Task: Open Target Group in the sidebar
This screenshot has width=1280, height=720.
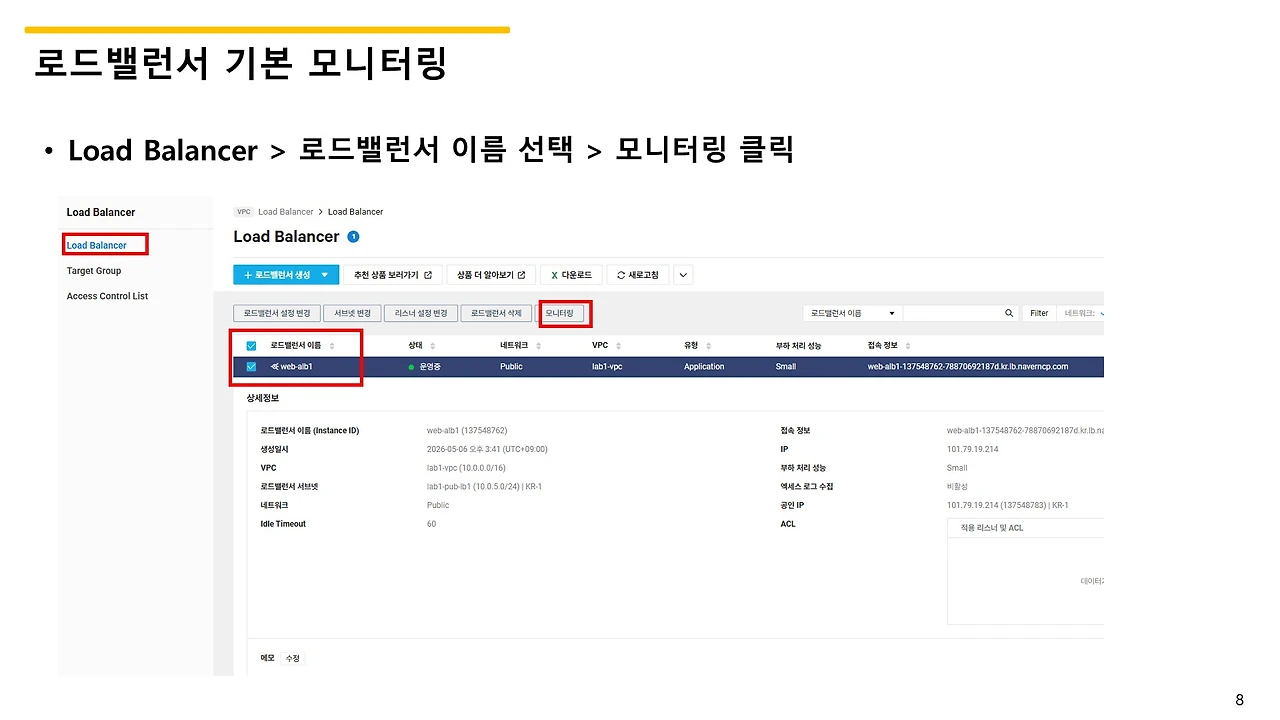Action: coord(94,271)
